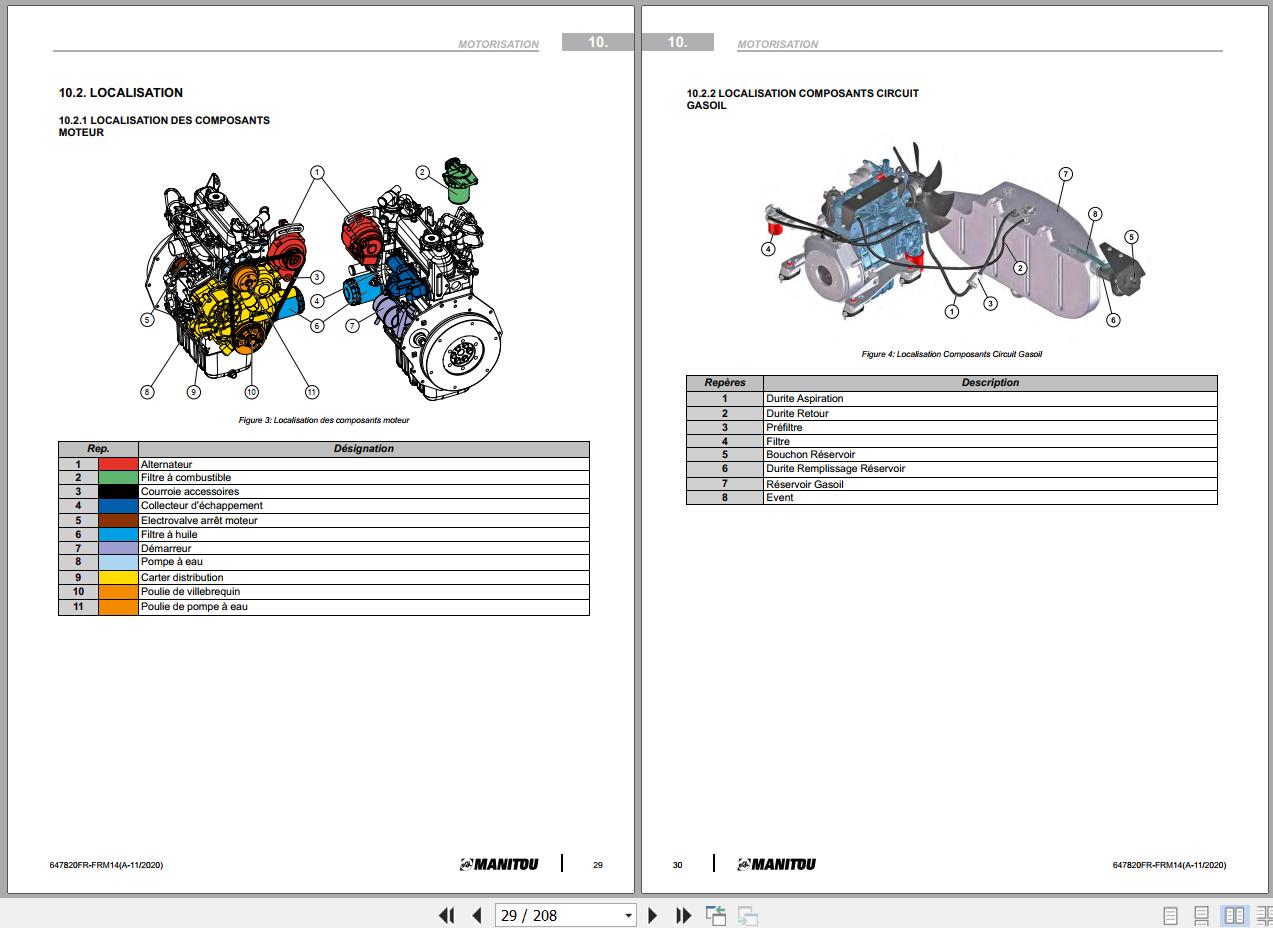The height and width of the screenshot is (928, 1273).
Task: Click the Pompe à eau row
Action: tap(324, 562)
